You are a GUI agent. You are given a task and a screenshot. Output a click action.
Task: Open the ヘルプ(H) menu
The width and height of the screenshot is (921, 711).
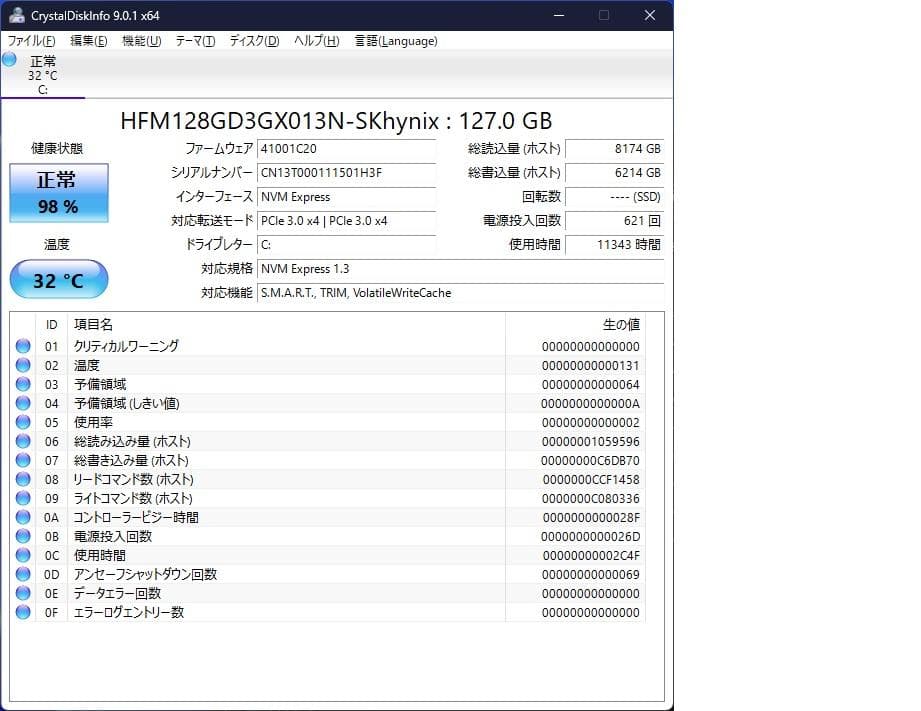click(317, 41)
